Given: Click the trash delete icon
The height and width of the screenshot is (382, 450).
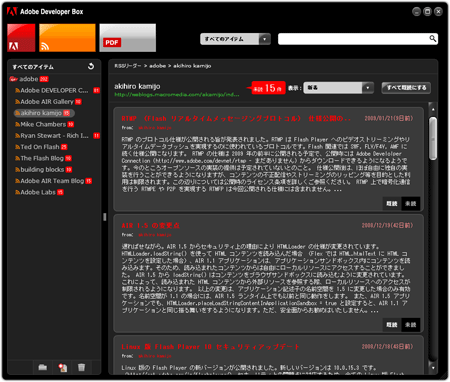Looking at the screenshot, I should point(81,367).
